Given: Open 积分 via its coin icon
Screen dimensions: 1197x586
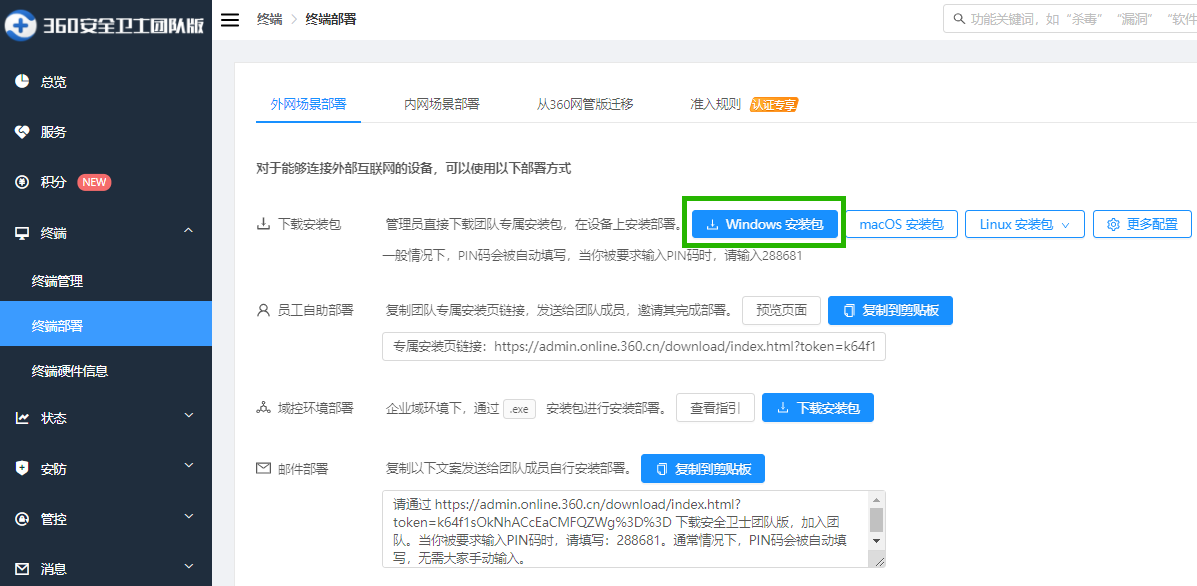Looking at the screenshot, I should tap(22, 182).
